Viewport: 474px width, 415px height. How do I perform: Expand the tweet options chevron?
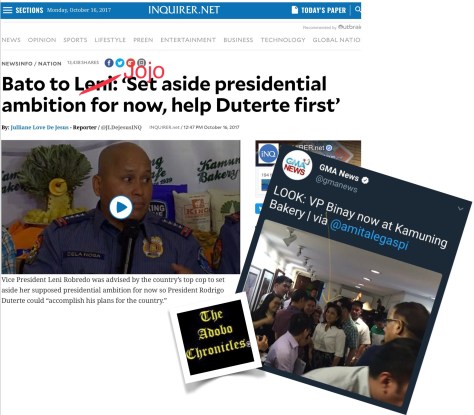(x=460, y=209)
